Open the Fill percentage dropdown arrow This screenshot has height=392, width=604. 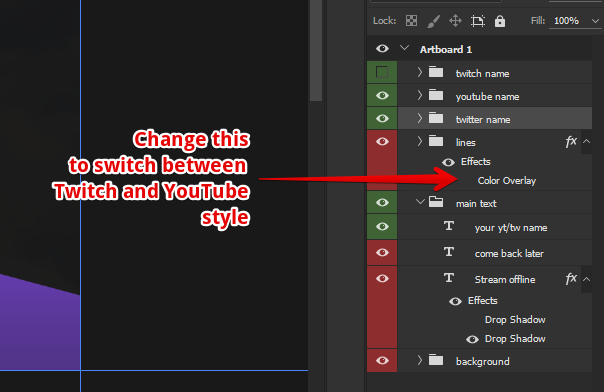coord(595,21)
